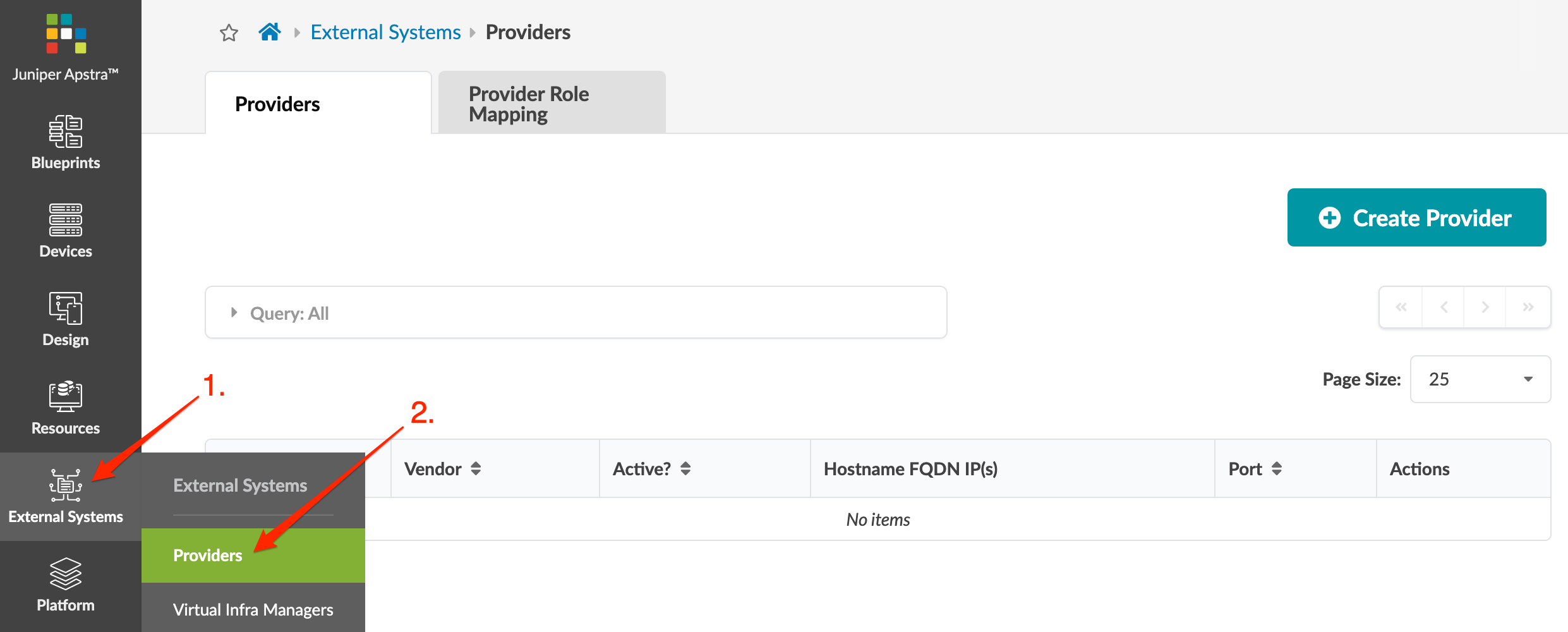
Task: Sort table by Port column
Action: (x=1277, y=469)
